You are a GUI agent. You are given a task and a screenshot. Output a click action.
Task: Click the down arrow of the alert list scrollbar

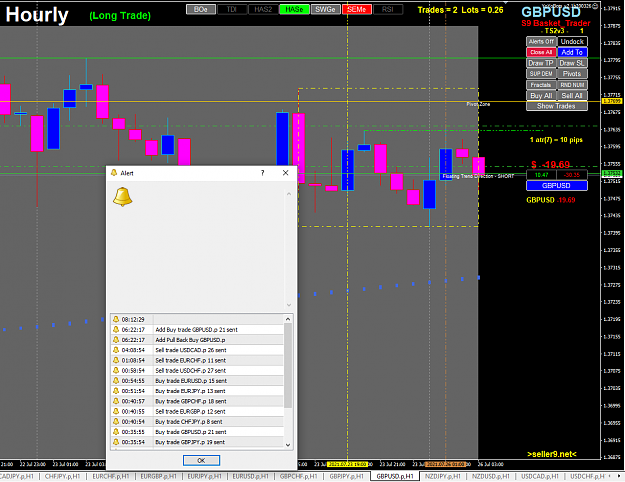[x=288, y=445]
